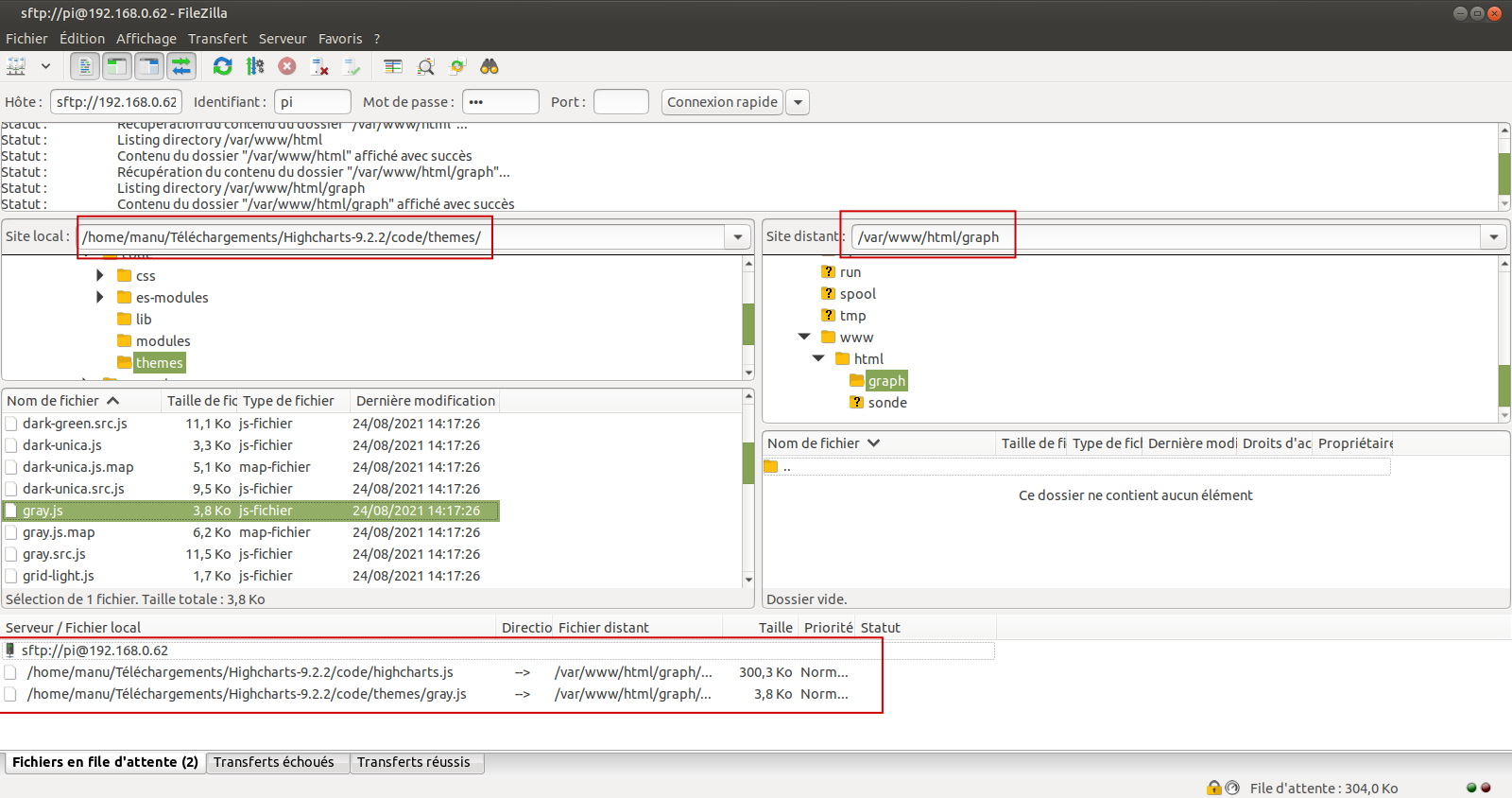Sort local files by Dernière modification
Screen dimensions: 1512x798
click(424, 401)
